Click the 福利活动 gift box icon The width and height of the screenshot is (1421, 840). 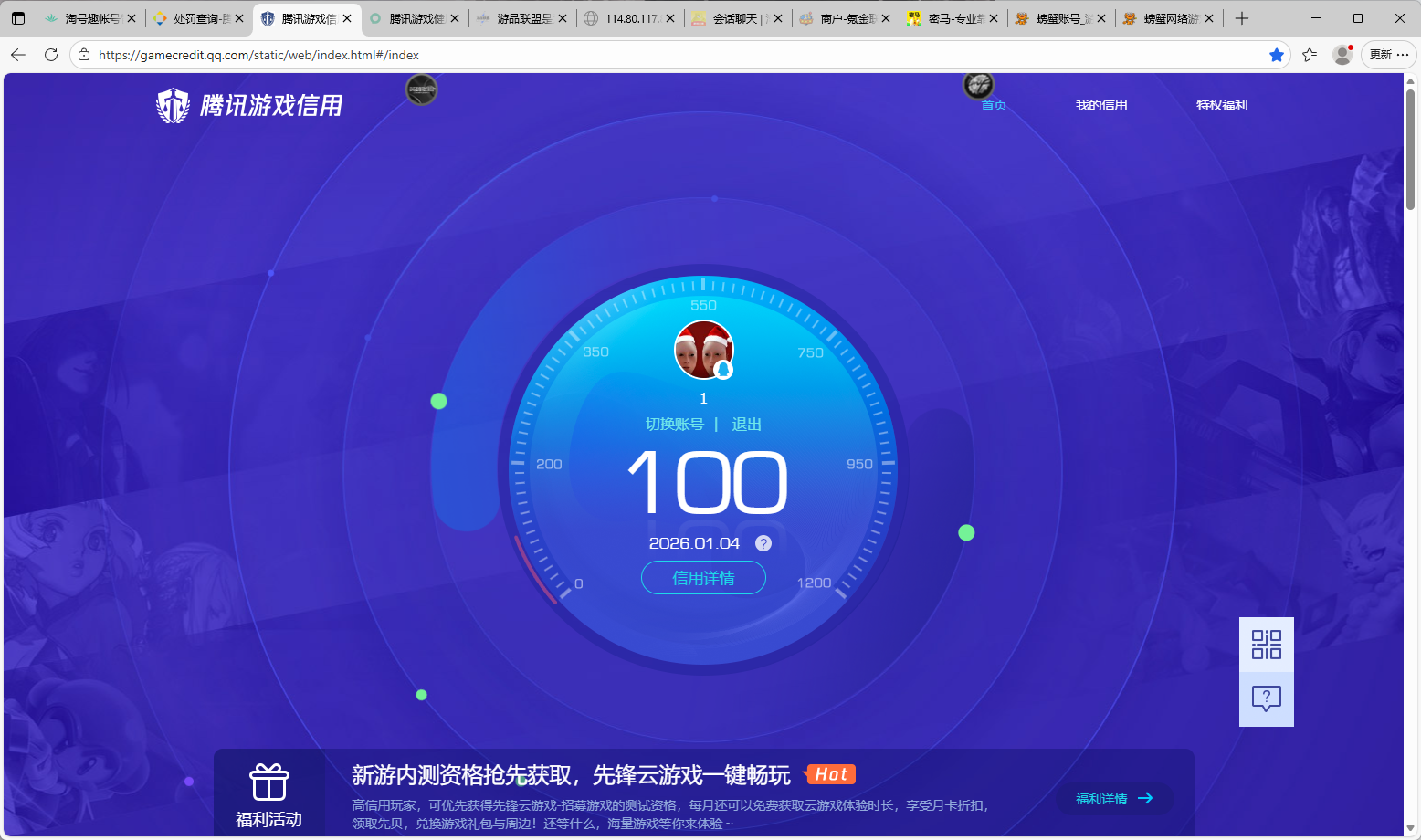click(269, 782)
